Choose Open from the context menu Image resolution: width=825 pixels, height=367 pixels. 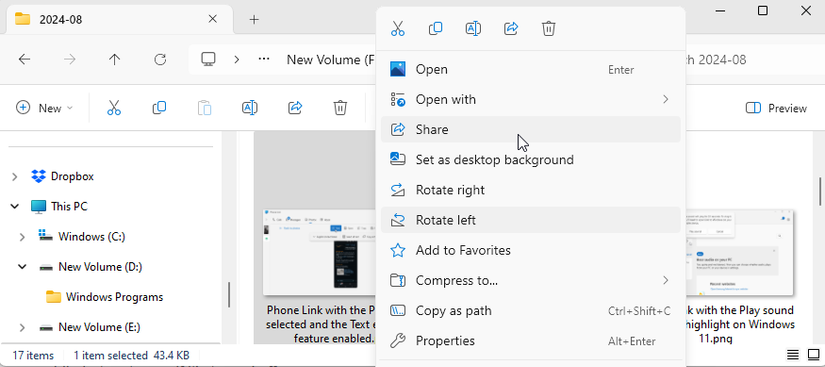click(531, 69)
